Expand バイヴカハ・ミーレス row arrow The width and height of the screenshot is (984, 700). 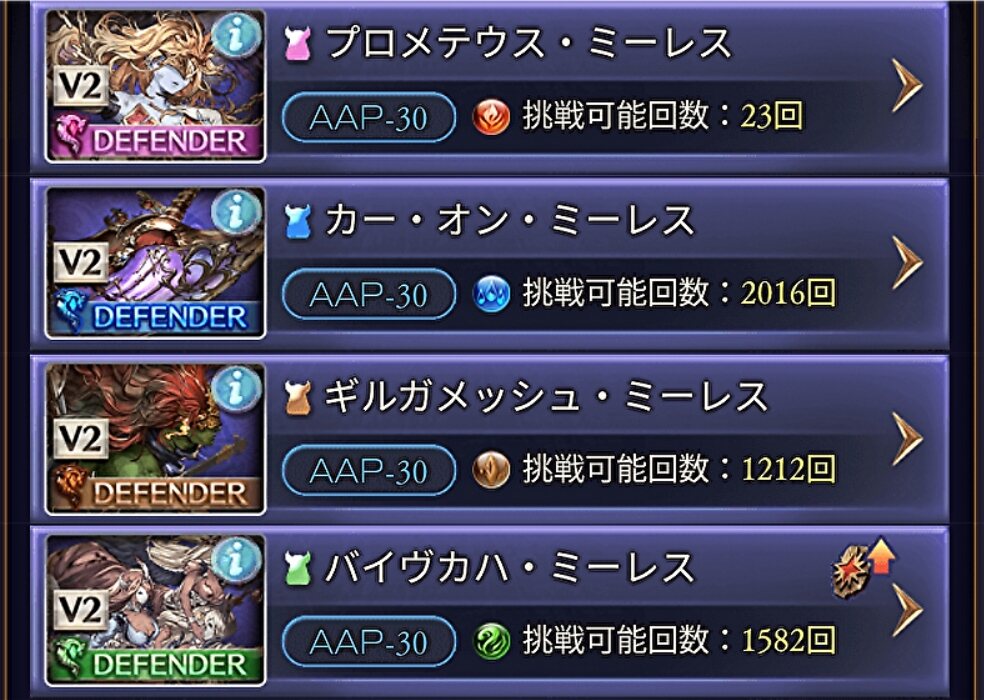coord(907,610)
